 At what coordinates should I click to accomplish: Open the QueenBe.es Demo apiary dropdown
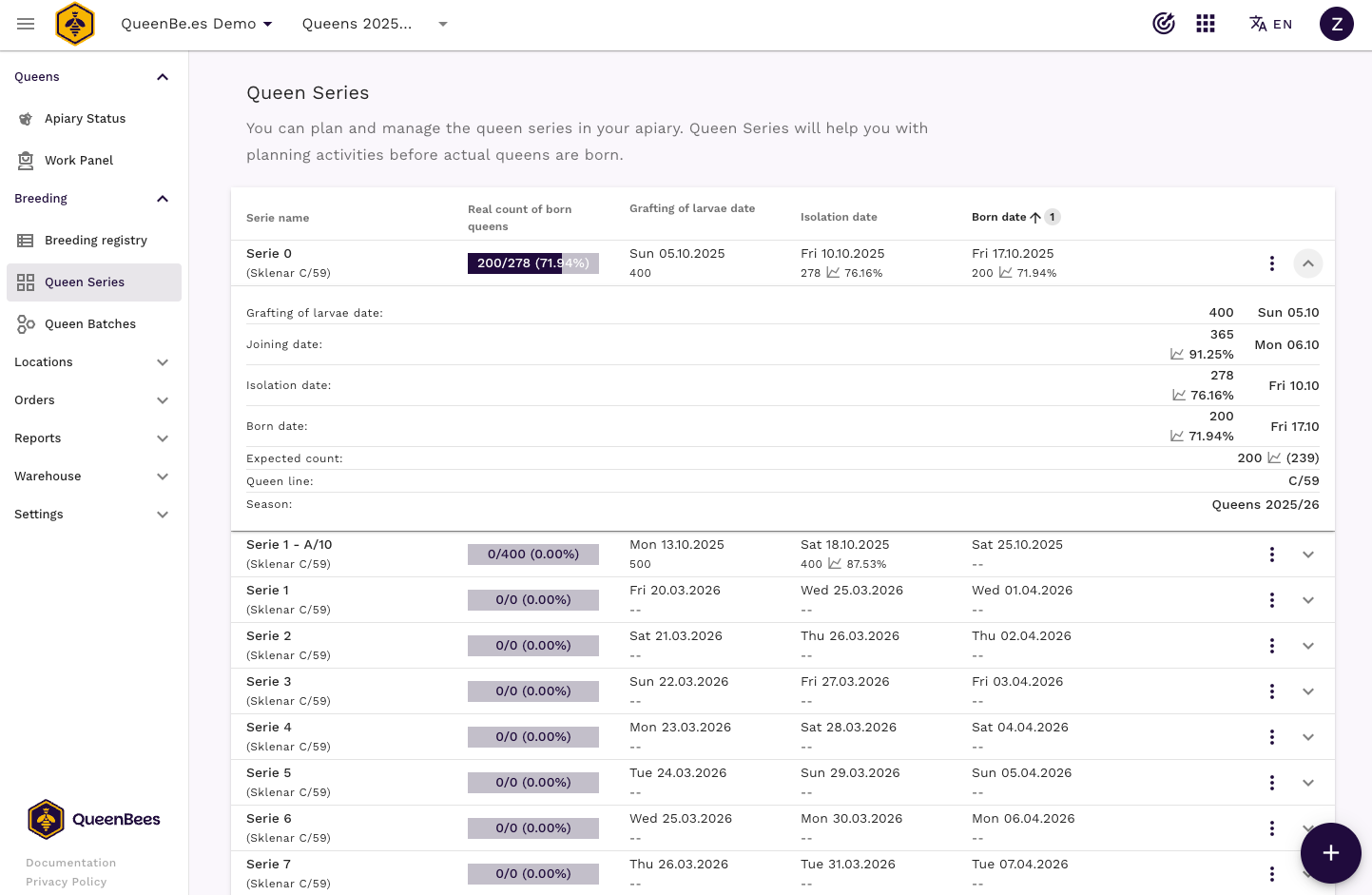pyautogui.click(x=197, y=24)
